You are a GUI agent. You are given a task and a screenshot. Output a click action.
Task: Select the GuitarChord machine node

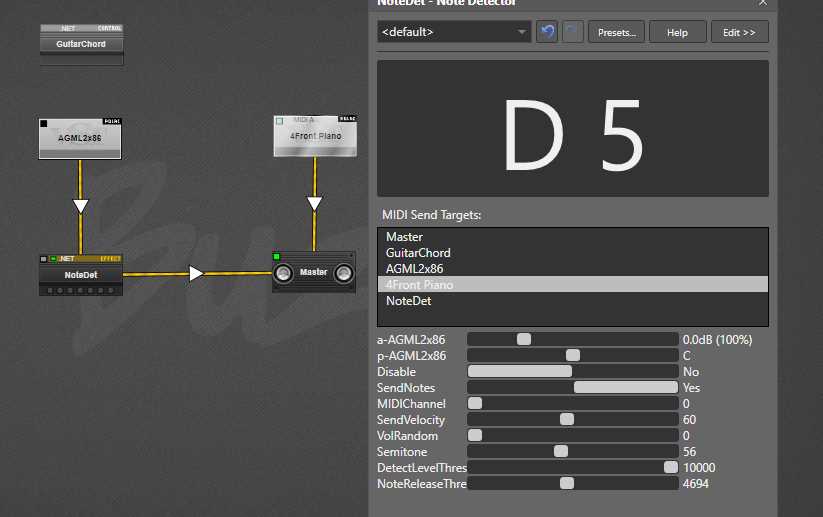[81, 44]
